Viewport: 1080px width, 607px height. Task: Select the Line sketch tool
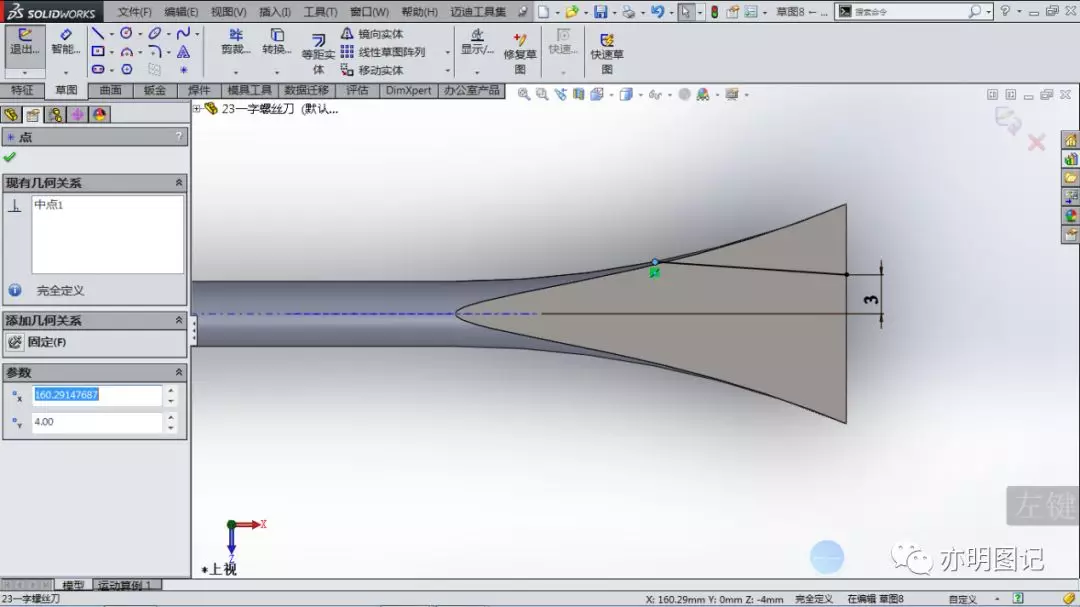pos(98,33)
